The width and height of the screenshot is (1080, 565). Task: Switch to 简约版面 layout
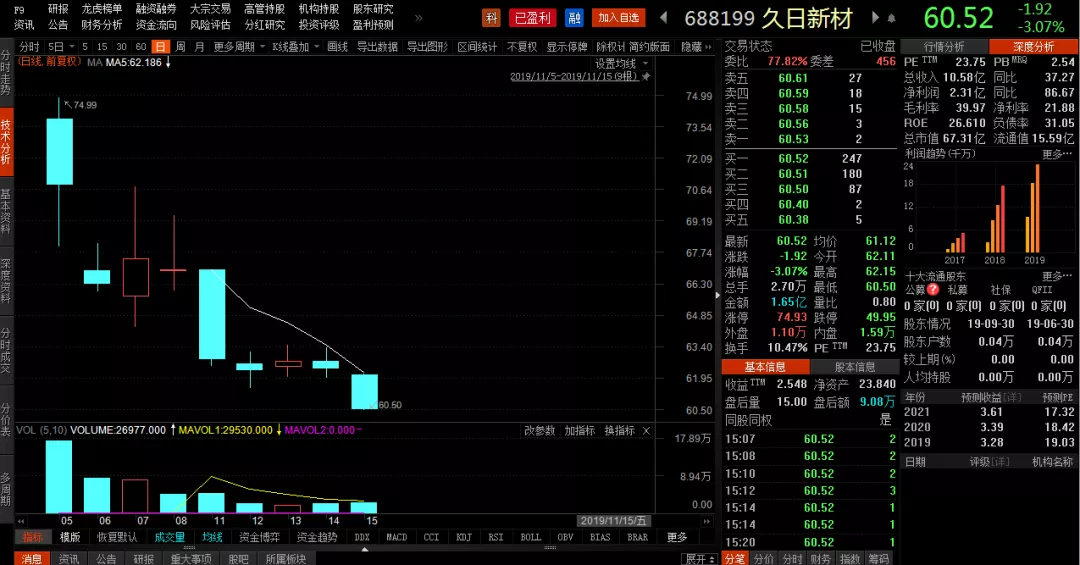point(649,47)
